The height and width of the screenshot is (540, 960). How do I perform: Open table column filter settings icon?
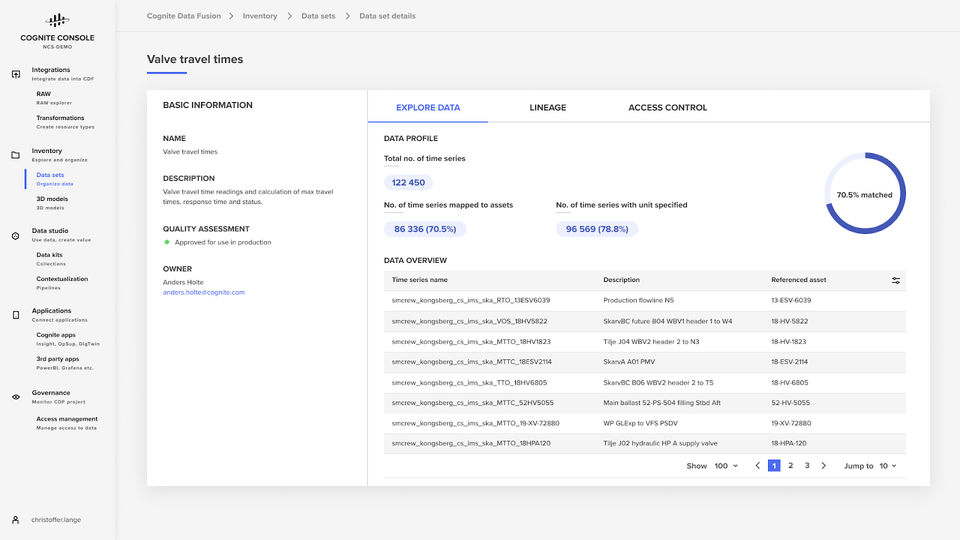point(896,280)
